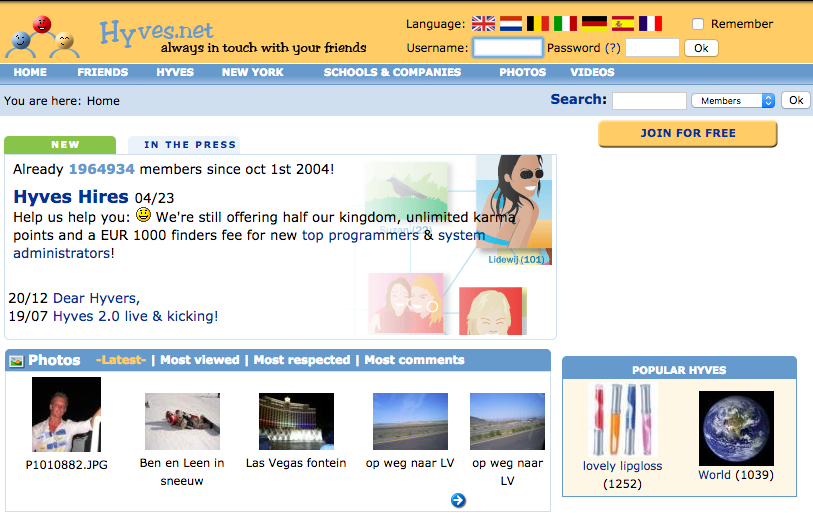The image size is (813, 513).
Task: Pick the Italian flag language icon
Action: [x=565, y=23]
